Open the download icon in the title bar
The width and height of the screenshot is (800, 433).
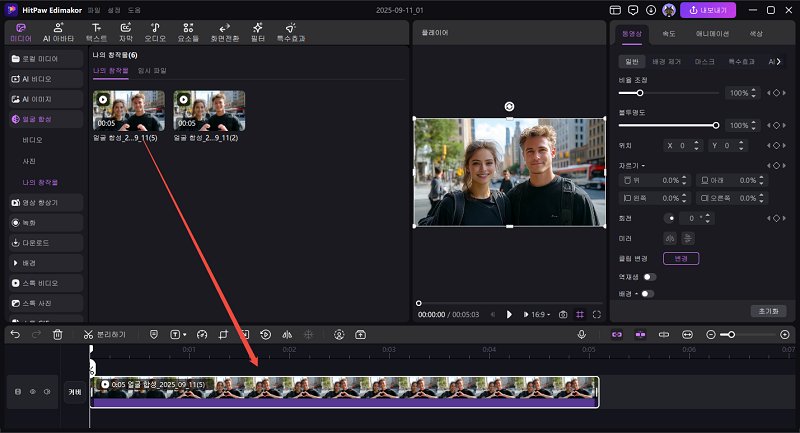tap(651, 10)
